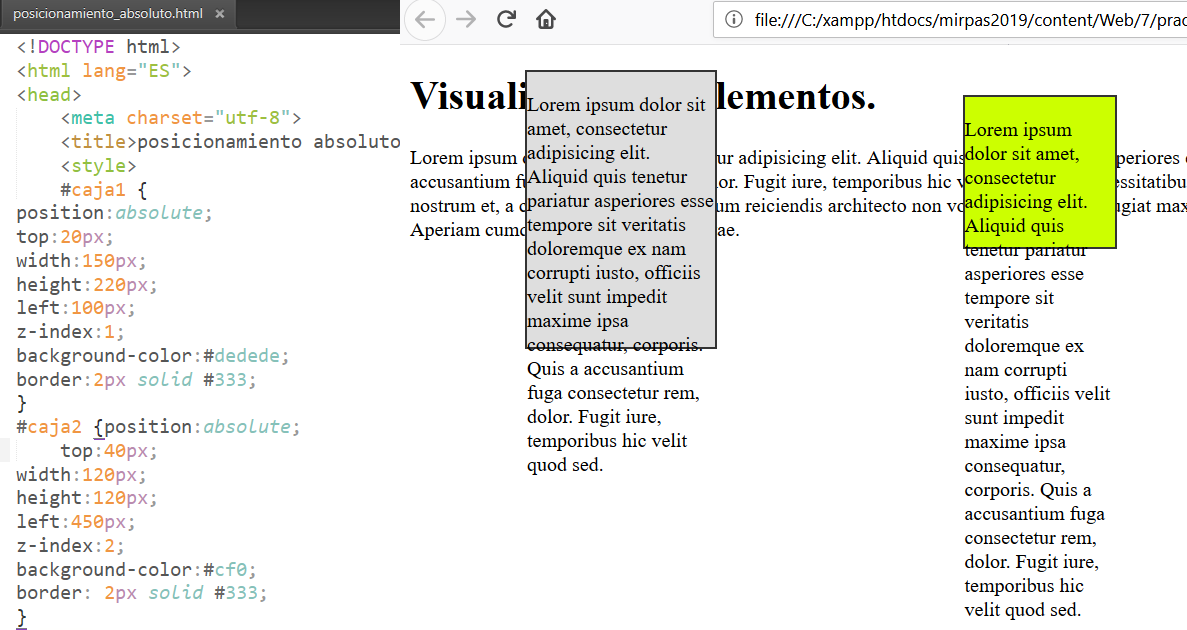
Task: Click 'quod sed.' text below the gray box
Action: coord(565,465)
